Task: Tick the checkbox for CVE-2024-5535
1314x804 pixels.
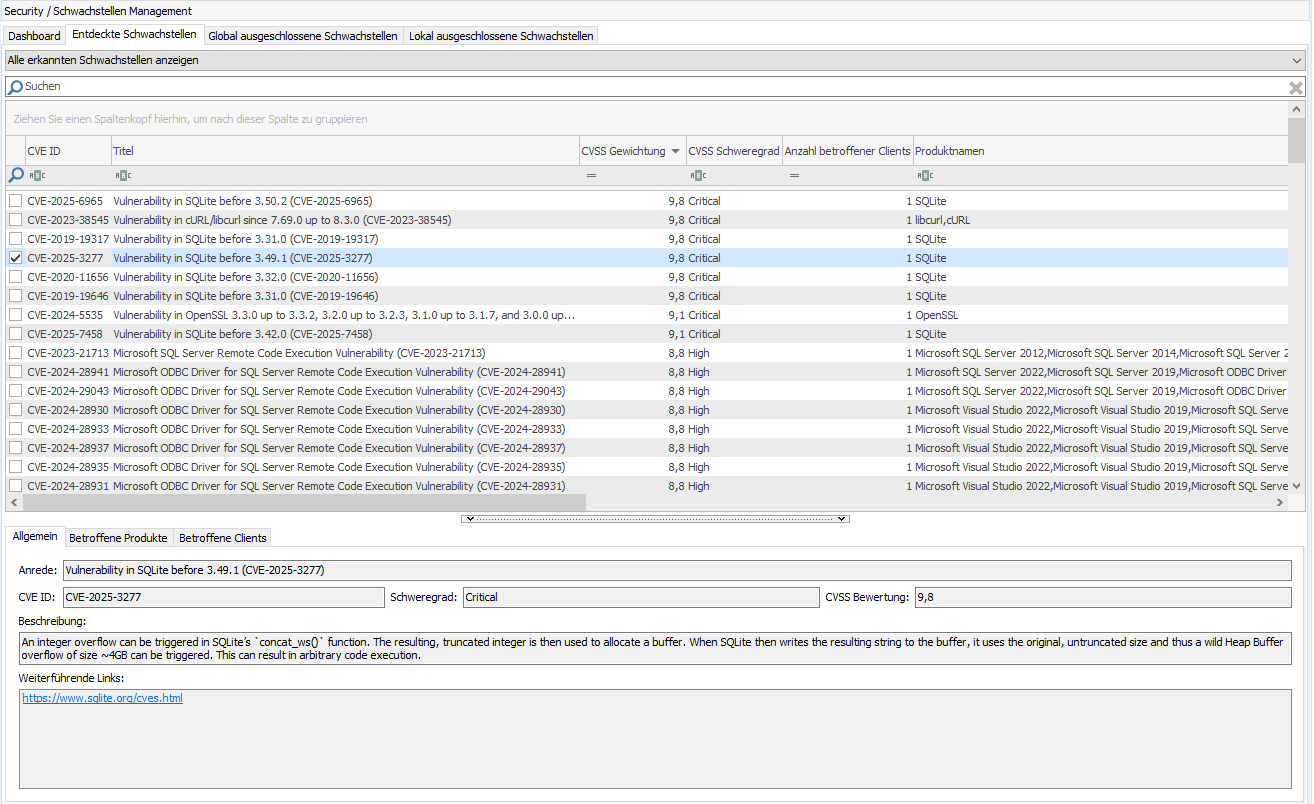Action: tap(16, 315)
